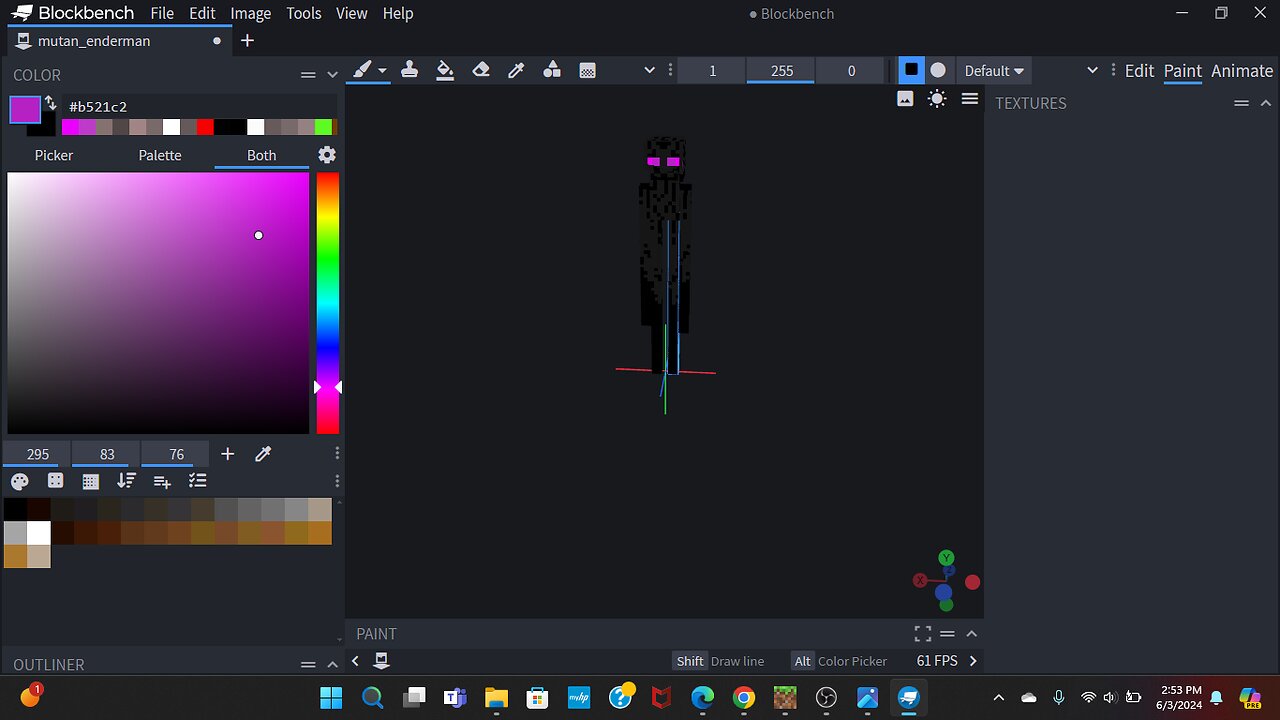Collapse the Paint panel
The width and height of the screenshot is (1280, 720).
tap(971, 633)
